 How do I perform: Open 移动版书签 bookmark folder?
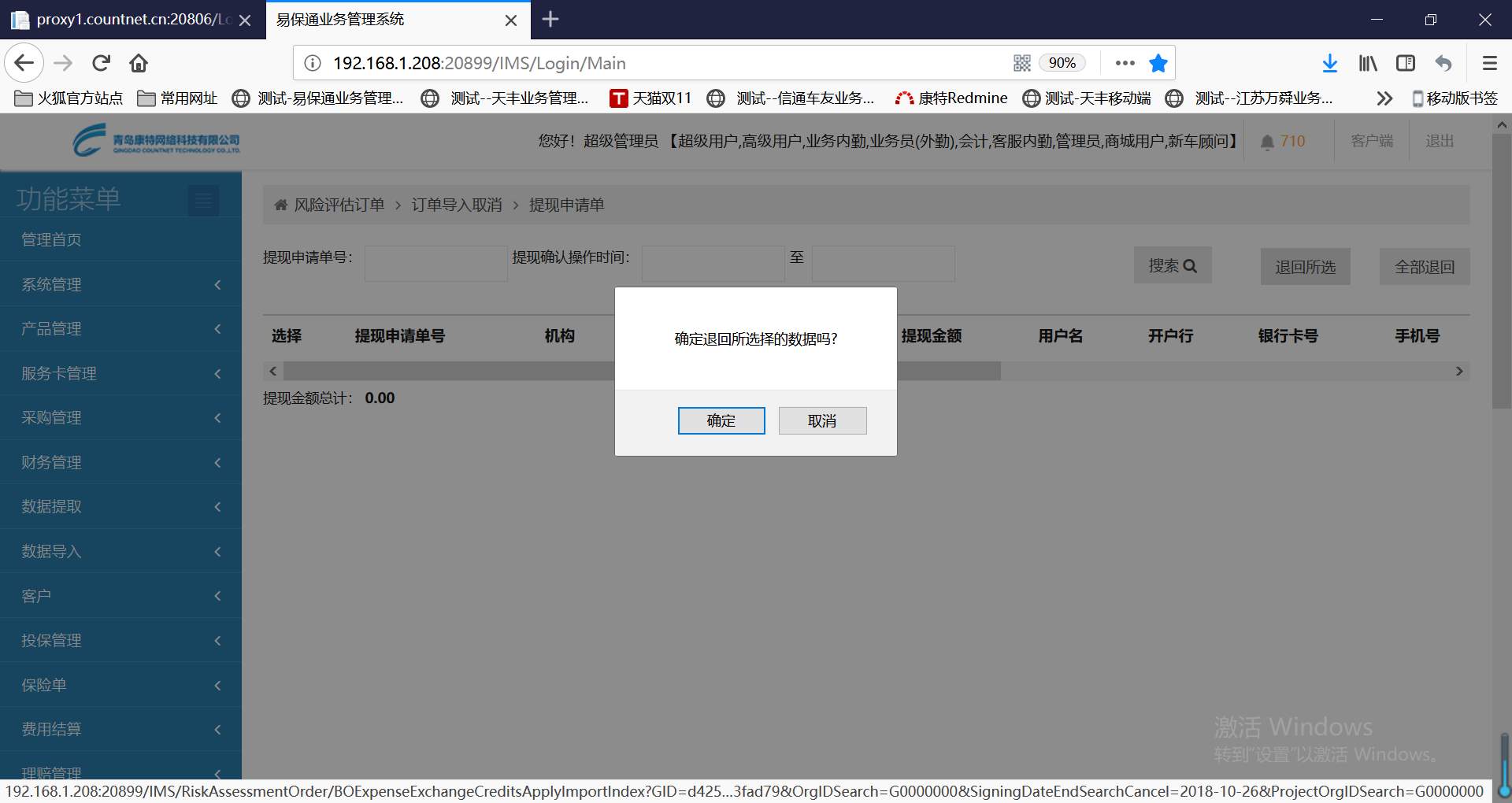coord(1455,98)
